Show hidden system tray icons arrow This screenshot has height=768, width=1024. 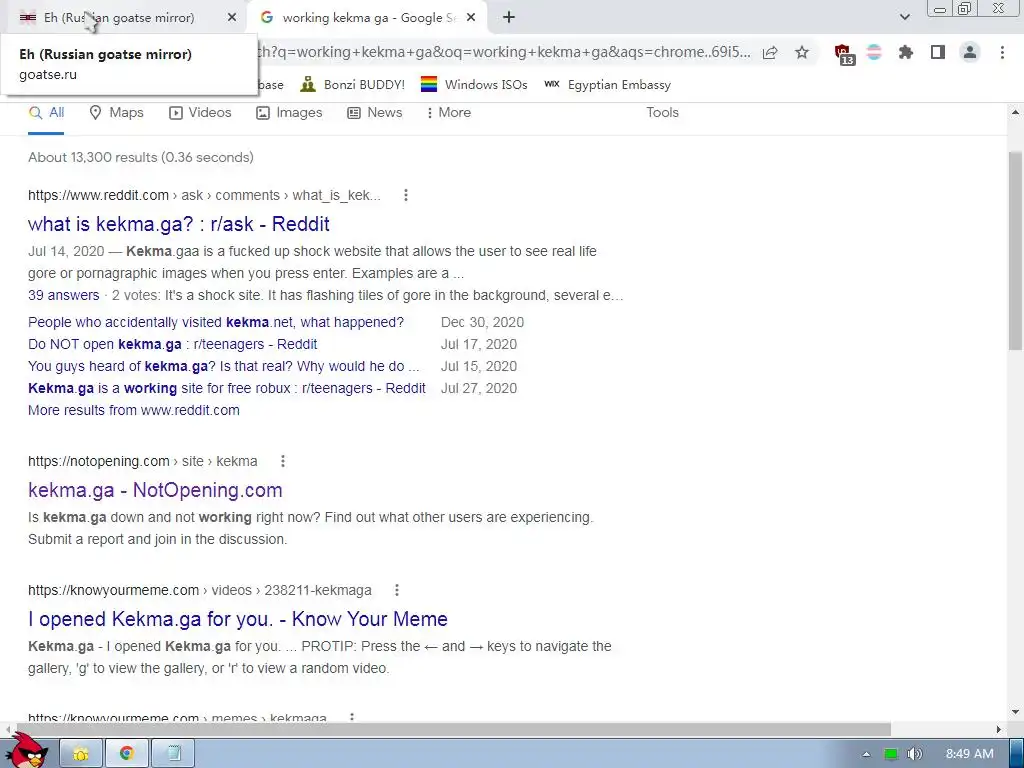click(867, 754)
